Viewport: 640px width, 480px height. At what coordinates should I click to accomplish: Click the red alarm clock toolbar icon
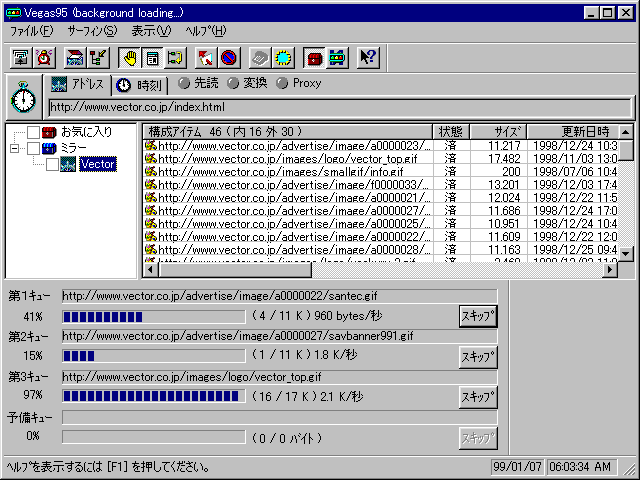click(44, 58)
